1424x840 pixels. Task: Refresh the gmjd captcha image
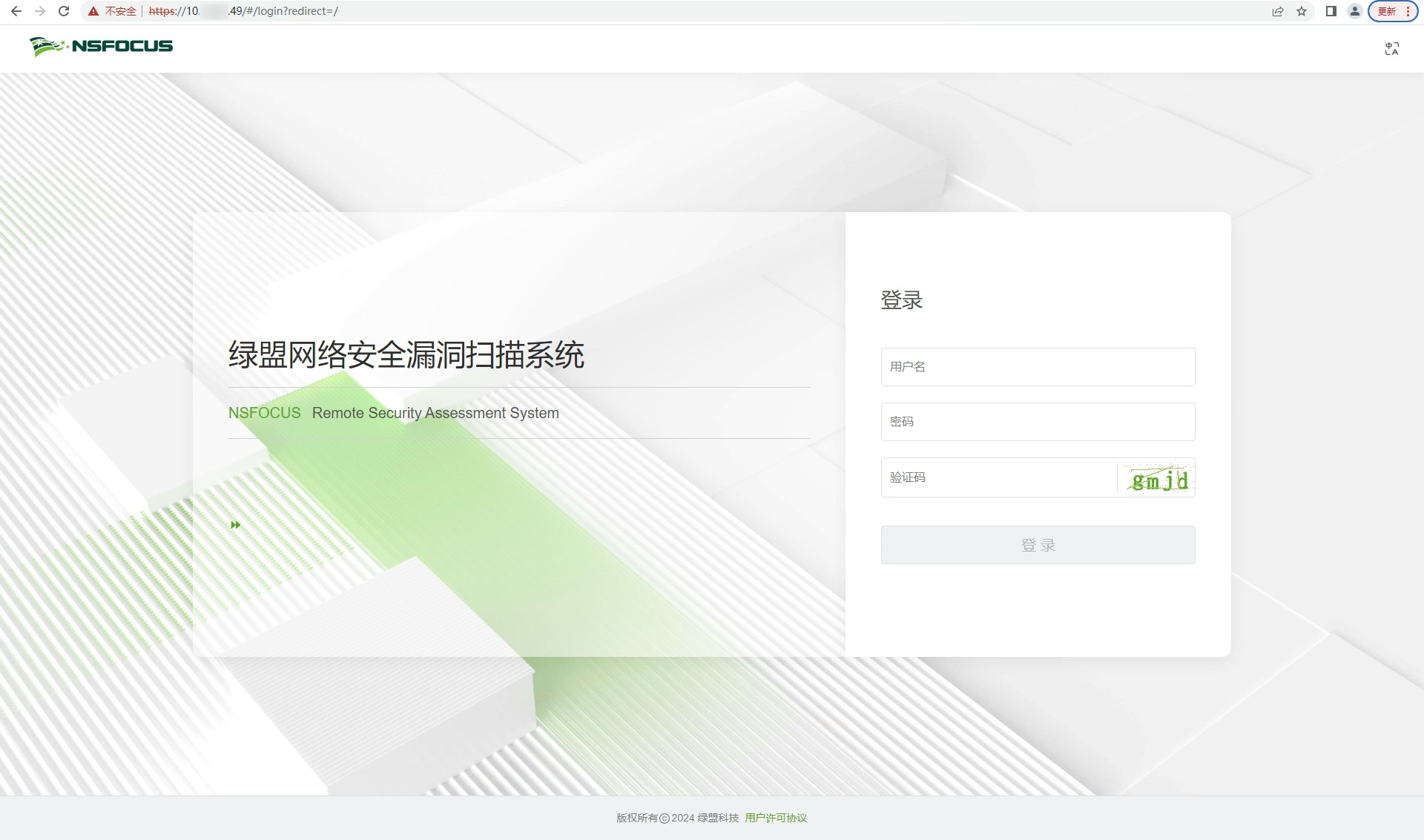(x=1158, y=479)
